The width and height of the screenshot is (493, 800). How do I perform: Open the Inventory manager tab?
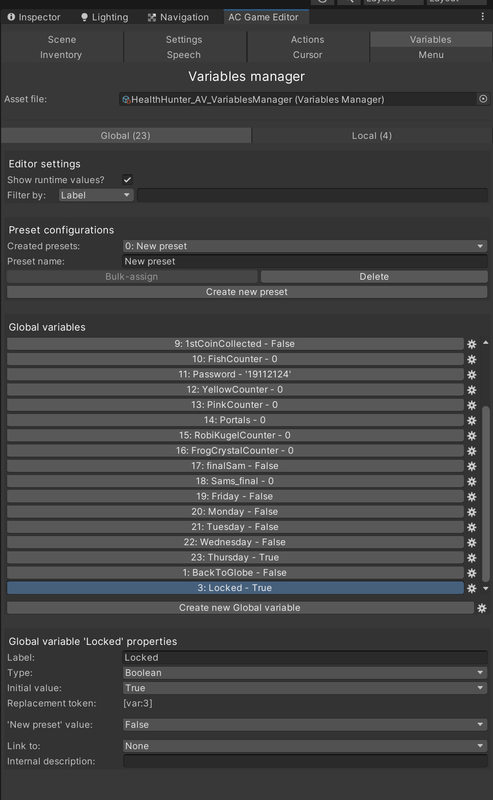[x=61, y=55]
